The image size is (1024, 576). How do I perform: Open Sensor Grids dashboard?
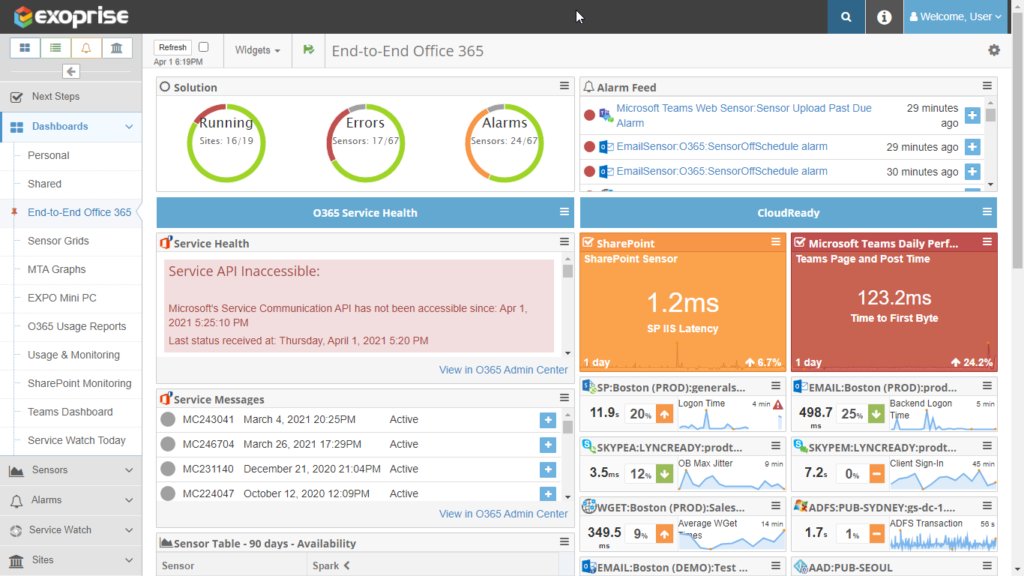click(58, 241)
